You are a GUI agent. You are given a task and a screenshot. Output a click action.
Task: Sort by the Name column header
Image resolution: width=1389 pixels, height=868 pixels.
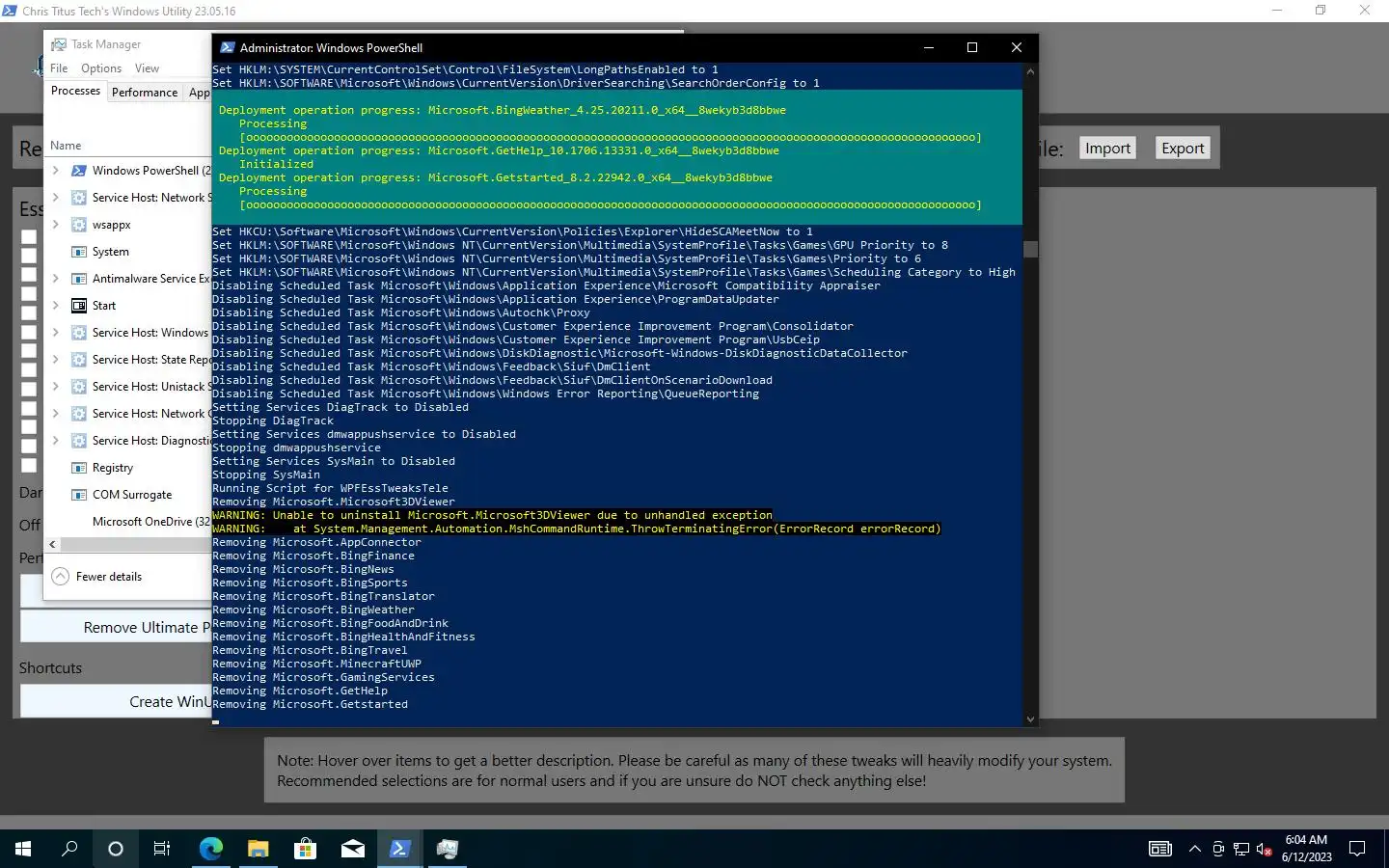(x=66, y=146)
